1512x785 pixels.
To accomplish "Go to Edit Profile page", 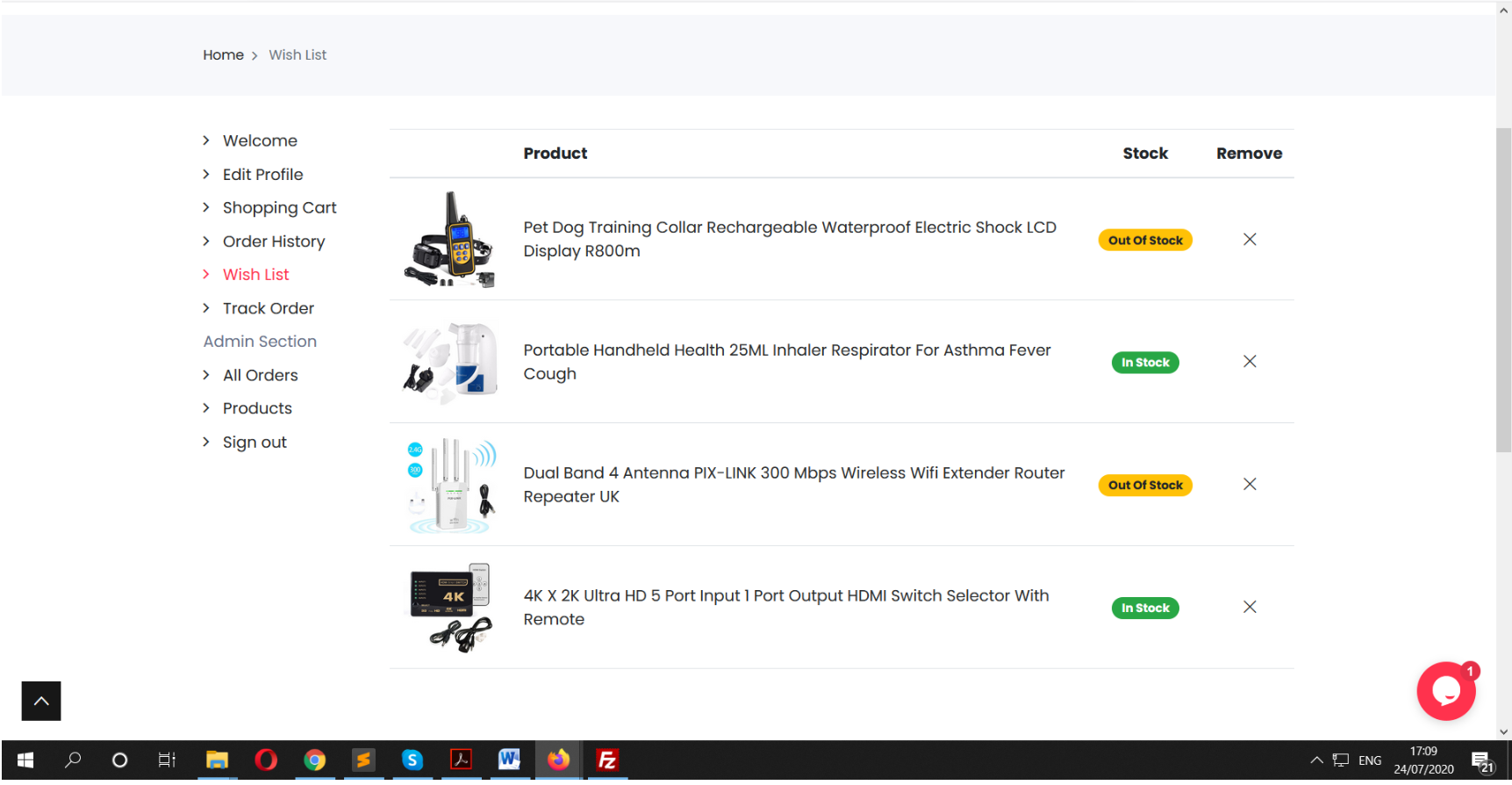I will [262, 175].
